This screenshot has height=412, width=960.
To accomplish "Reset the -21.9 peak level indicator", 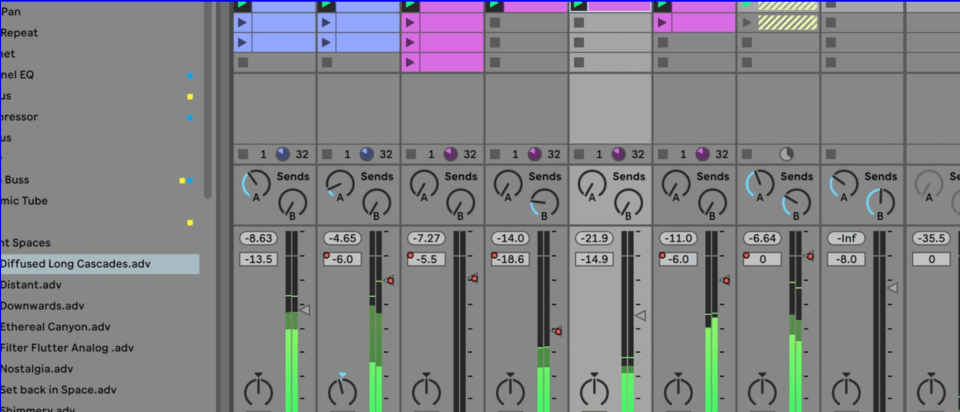I will tap(594, 238).
